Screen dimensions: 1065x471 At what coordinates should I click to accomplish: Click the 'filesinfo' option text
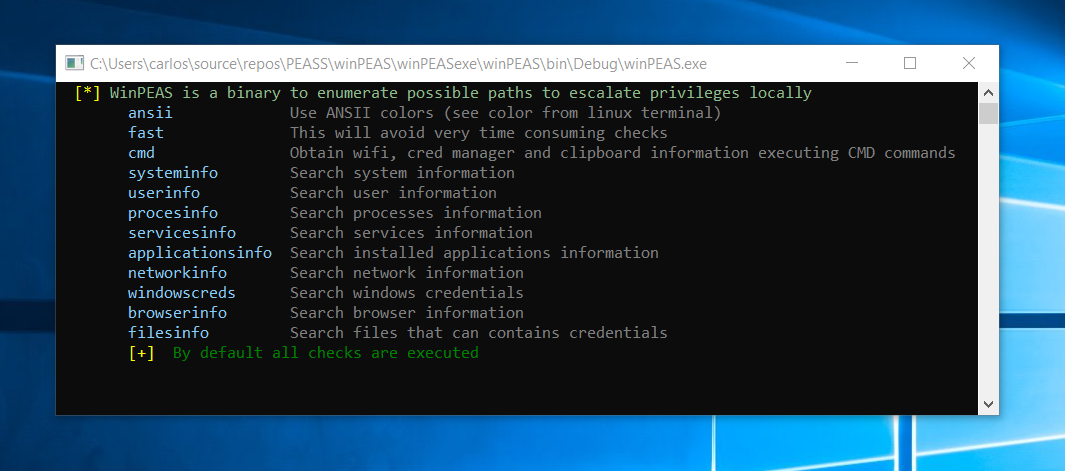[168, 333]
